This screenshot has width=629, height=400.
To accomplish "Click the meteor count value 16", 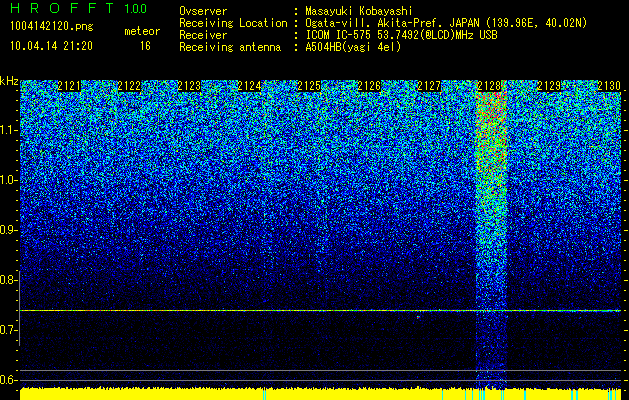I will pyautogui.click(x=145, y=46).
